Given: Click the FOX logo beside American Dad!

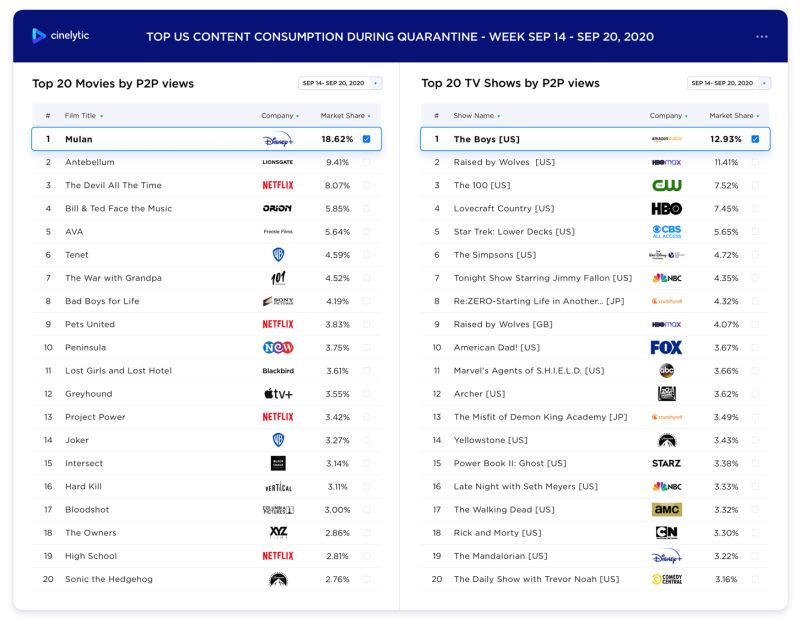Looking at the screenshot, I should tap(666, 348).
